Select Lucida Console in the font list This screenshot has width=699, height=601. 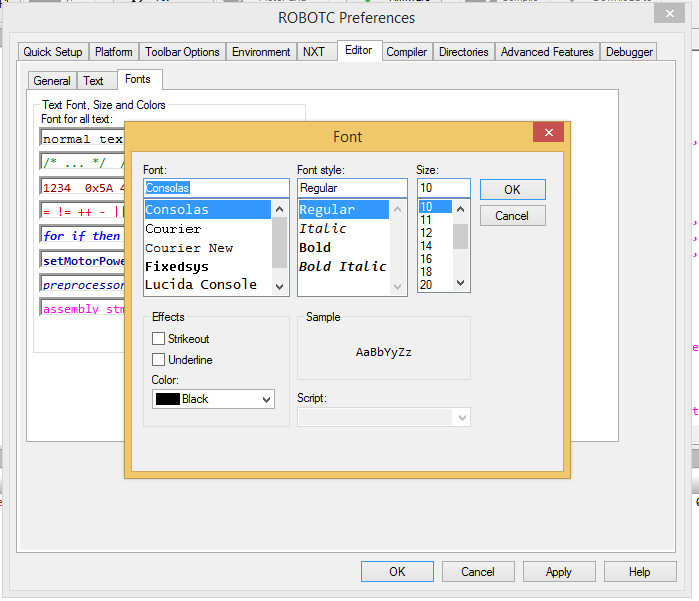(x=207, y=284)
